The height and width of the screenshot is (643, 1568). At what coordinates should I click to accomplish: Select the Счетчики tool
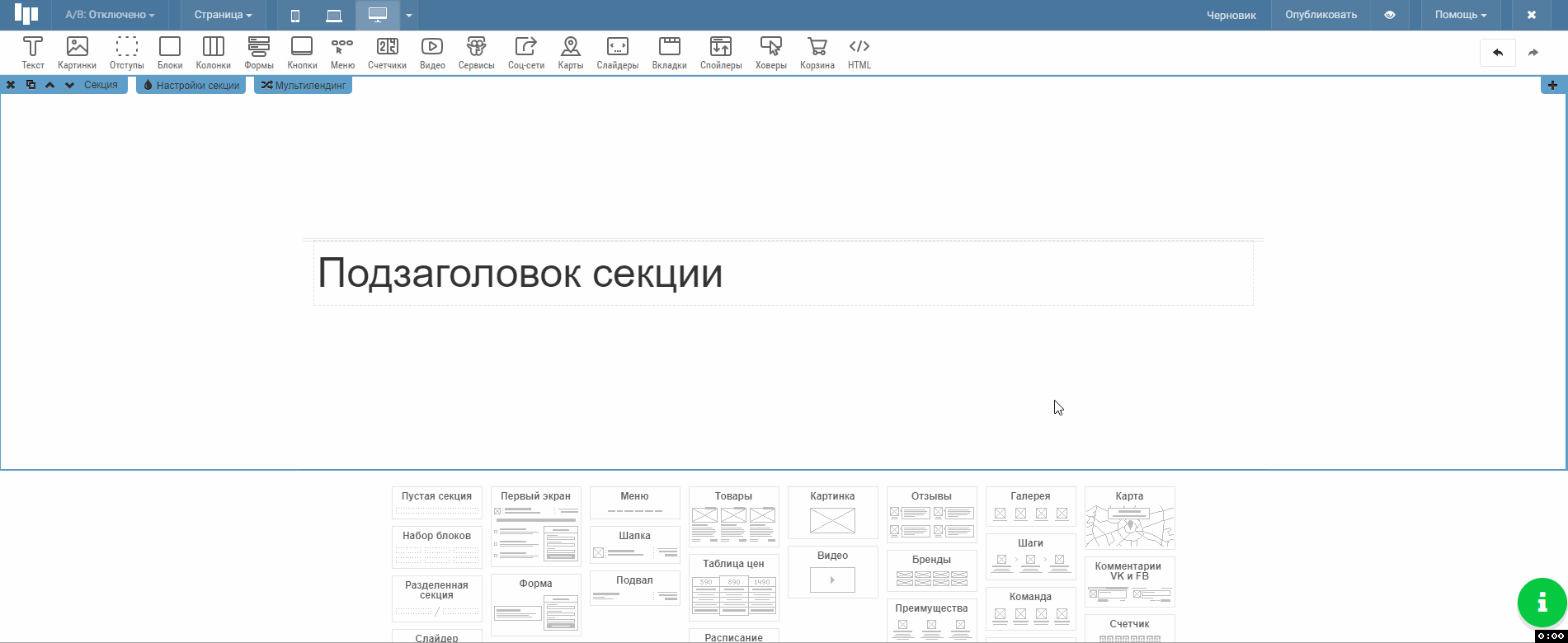(387, 53)
